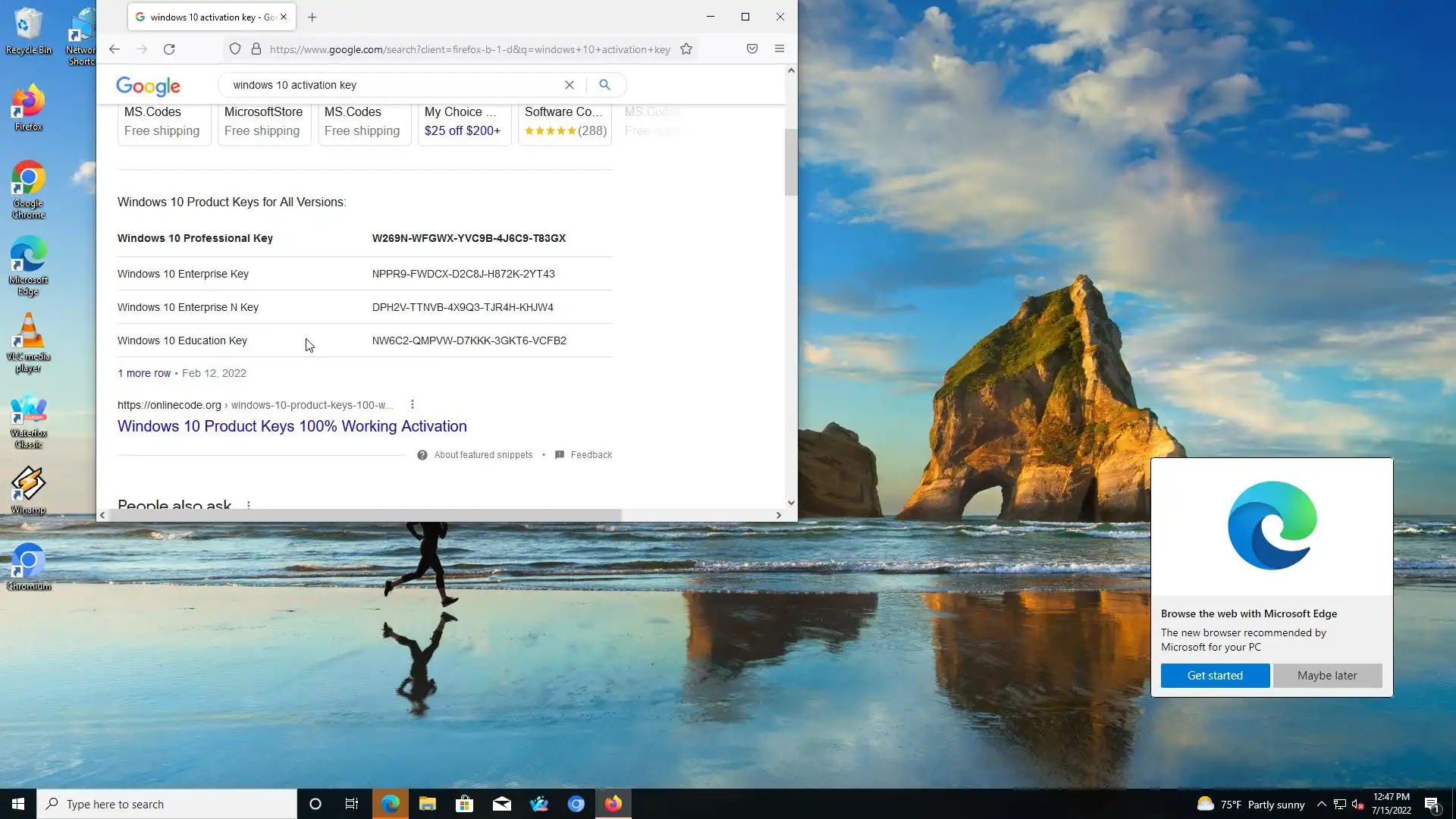Image resolution: width=1456 pixels, height=819 pixels.
Task: Click the Firefox reload page icon
Action: coord(169,49)
